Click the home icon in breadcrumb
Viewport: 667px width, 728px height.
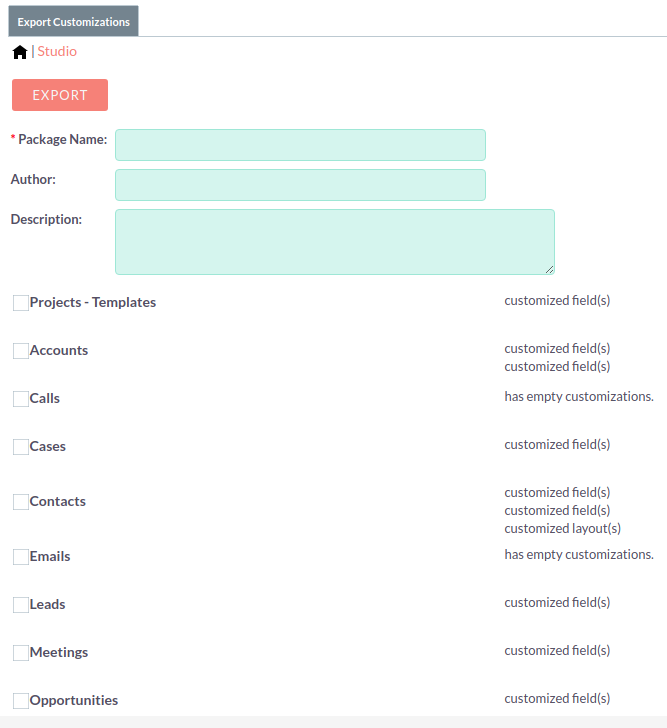pyautogui.click(x=20, y=52)
